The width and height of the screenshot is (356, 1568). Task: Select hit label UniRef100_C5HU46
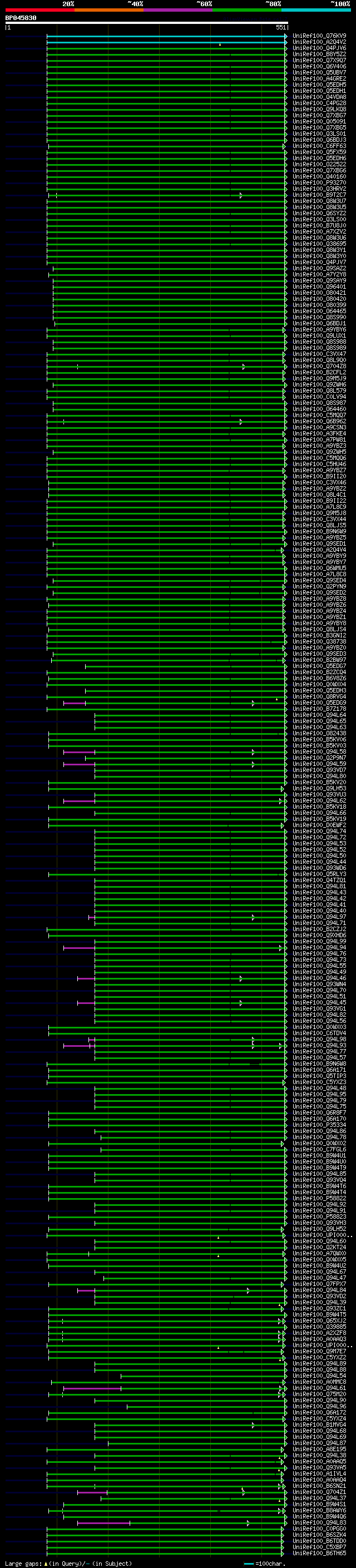tap(319, 464)
